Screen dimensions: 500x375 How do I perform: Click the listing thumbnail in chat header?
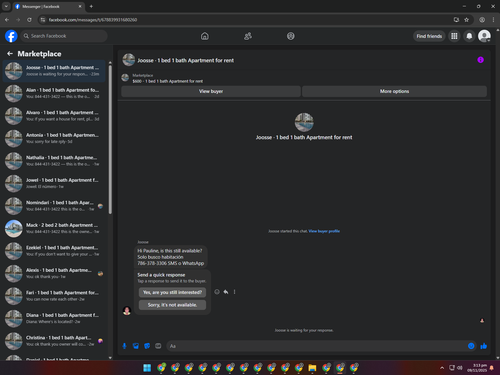coord(129,60)
